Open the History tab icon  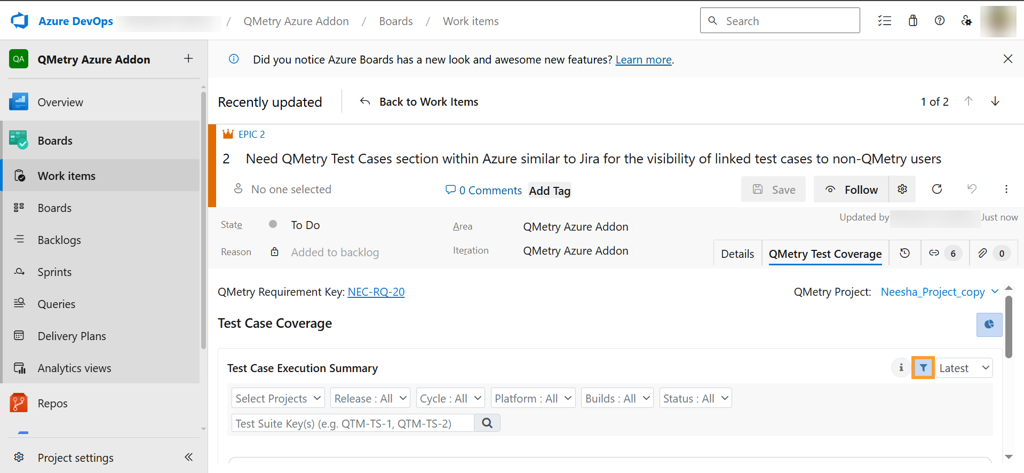(904, 253)
